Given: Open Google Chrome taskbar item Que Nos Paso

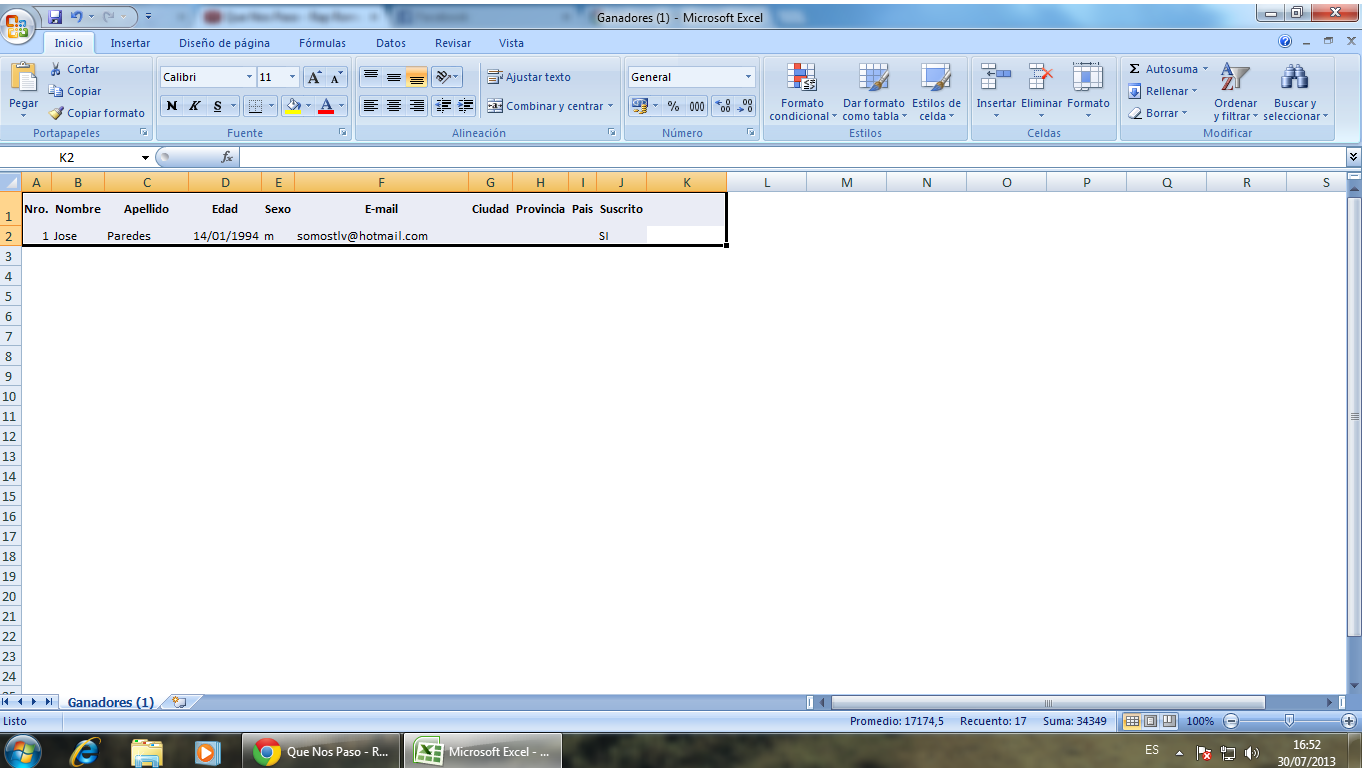Looking at the screenshot, I should pos(322,751).
